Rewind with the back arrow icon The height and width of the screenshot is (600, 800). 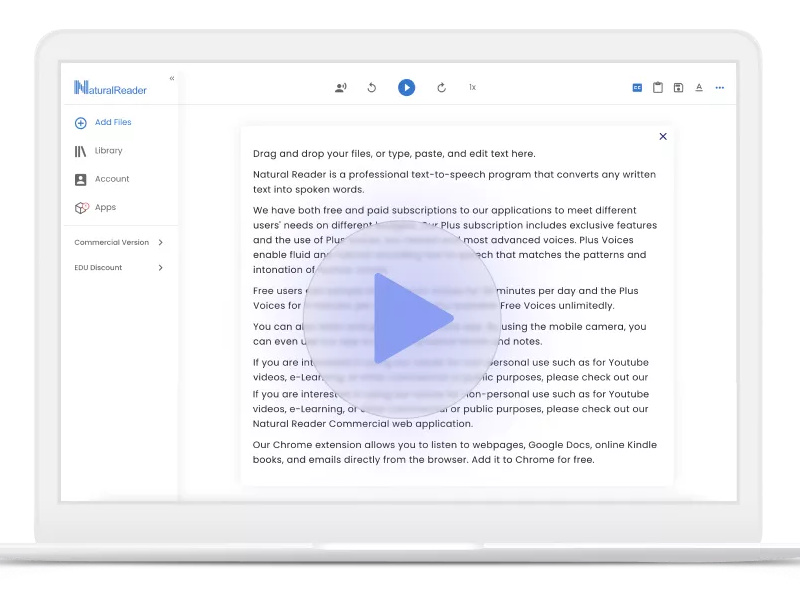[372, 88]
